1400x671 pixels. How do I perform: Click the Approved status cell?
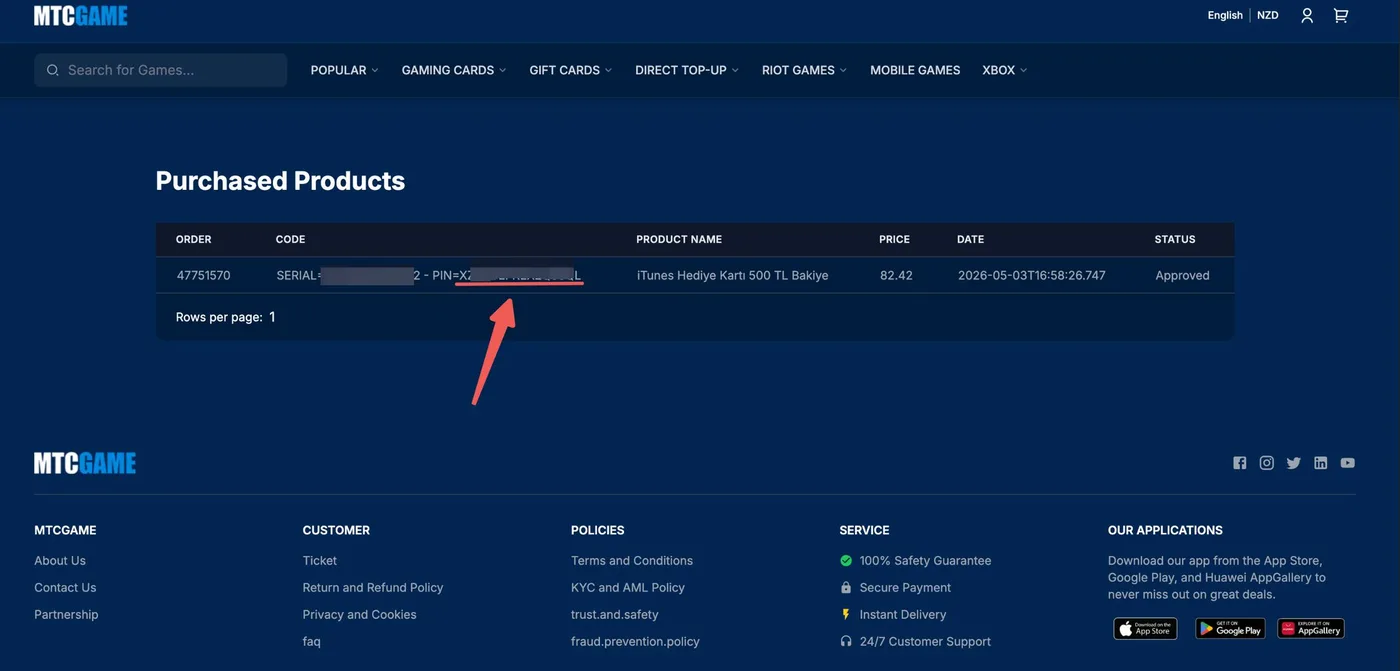pyautogui.click(x=1183, y=275)
